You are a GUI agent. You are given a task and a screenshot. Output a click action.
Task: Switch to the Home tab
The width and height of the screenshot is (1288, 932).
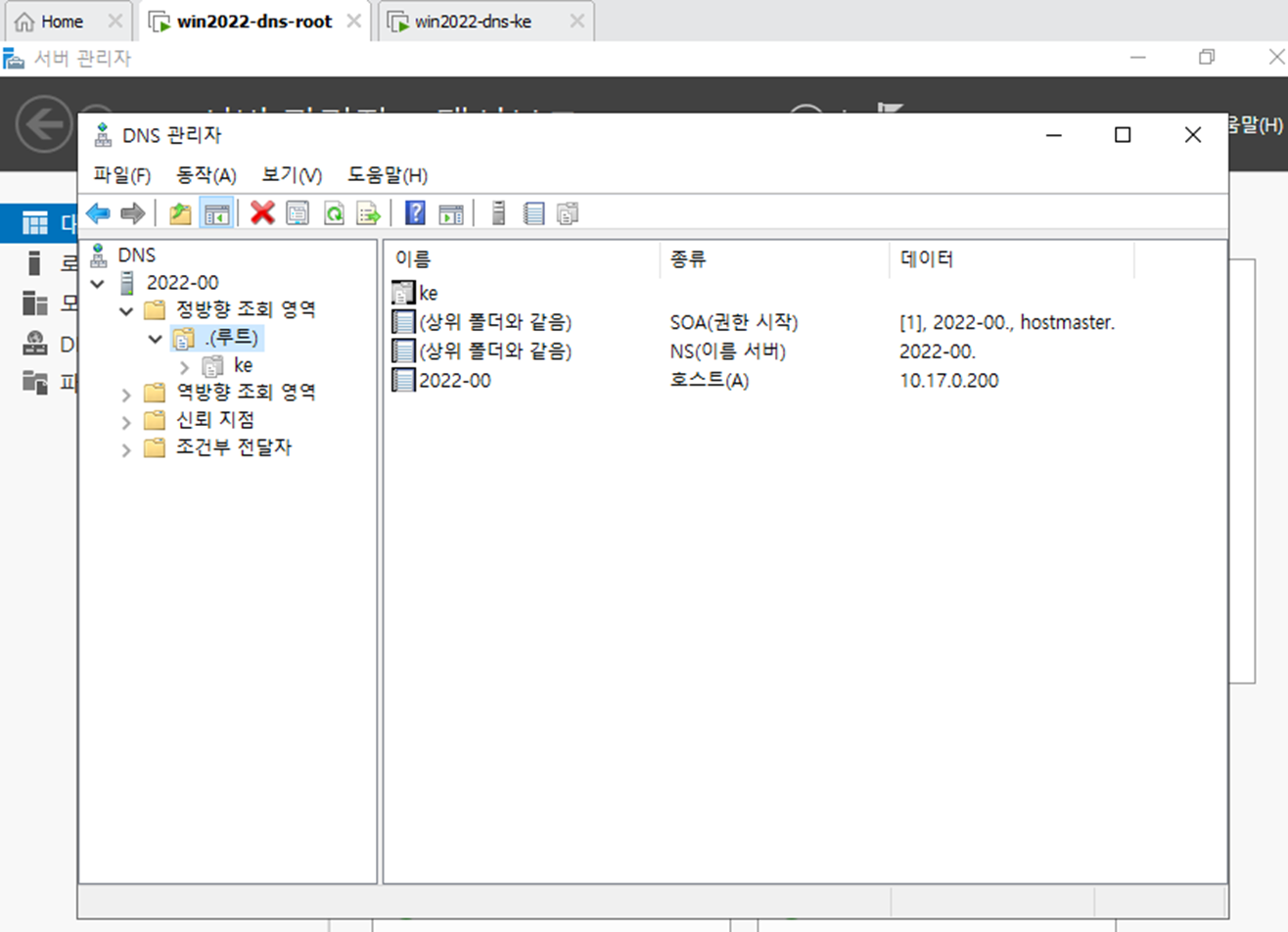point(62,22)
